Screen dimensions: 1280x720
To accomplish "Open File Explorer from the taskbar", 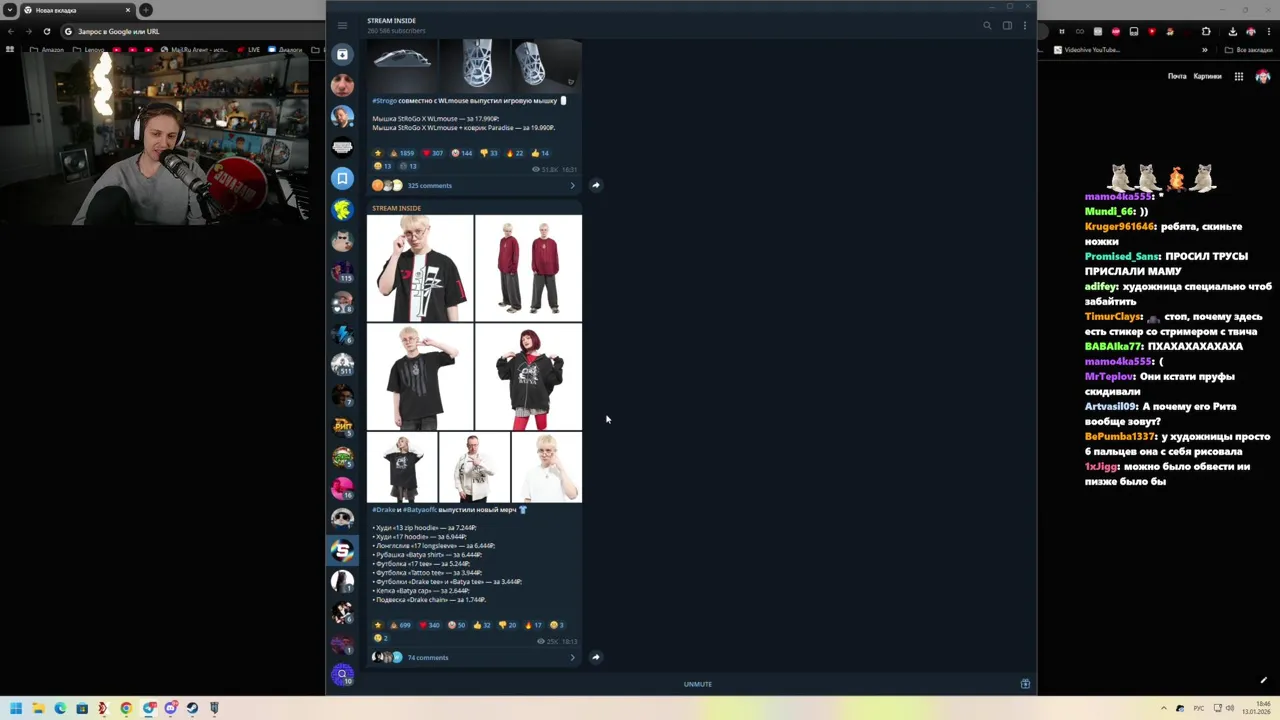I will coord(38,708).
